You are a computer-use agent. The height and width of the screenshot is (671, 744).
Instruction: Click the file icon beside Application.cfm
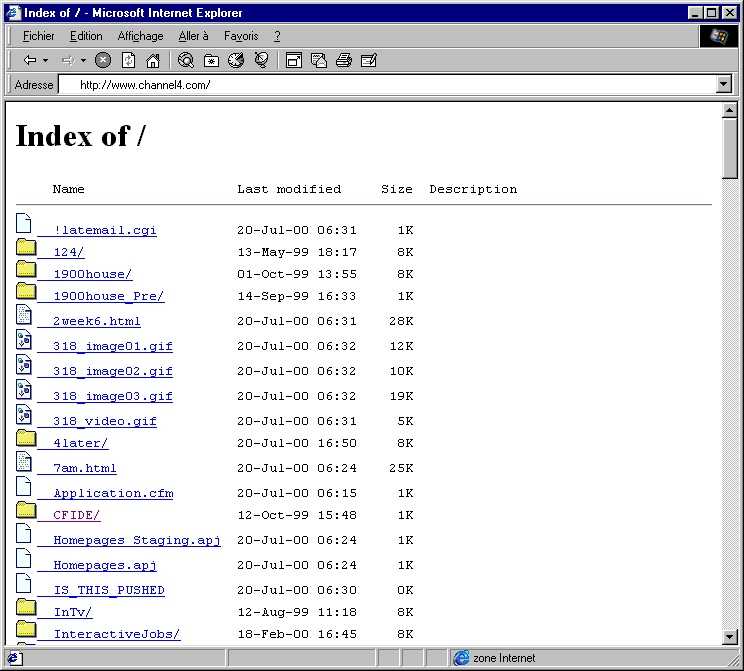click(x=24, y=486)
